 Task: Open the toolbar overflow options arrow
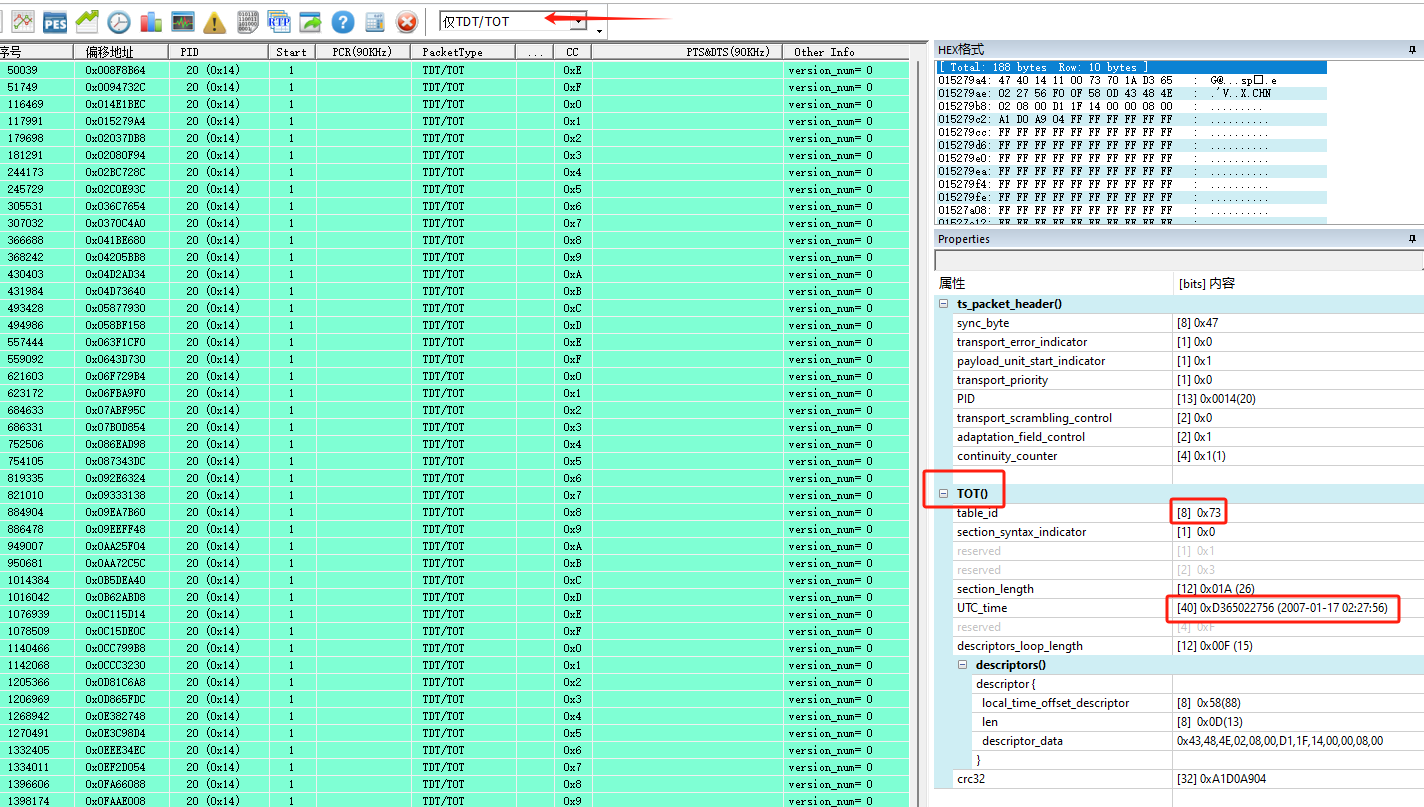click(599, 31)
